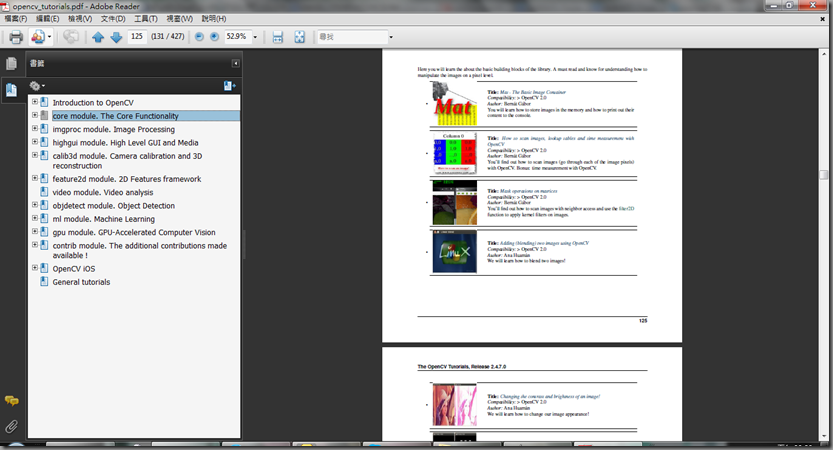
Task: Open the attachments paperclip icon
Action: (x=11, y=426)
